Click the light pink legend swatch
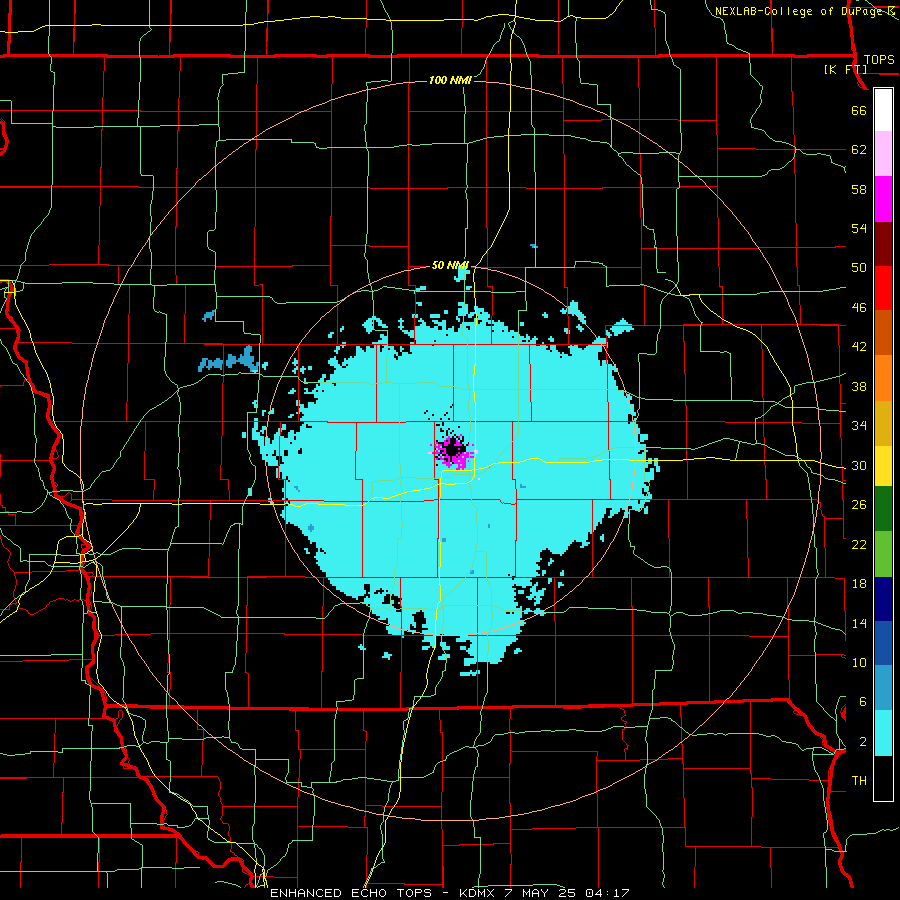The image size is (900, 900). pos(883,154)
